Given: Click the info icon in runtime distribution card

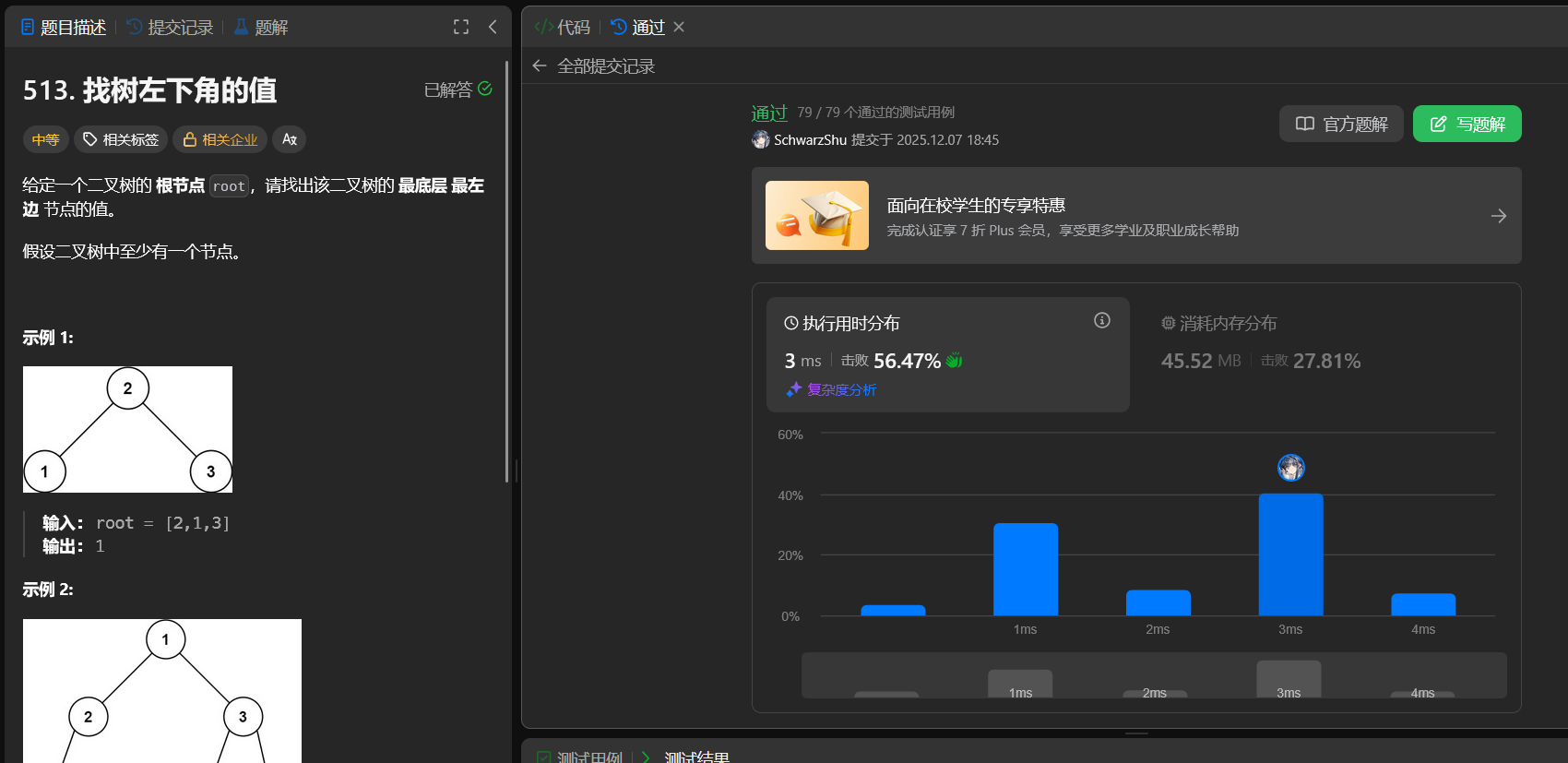Looking at the screenshot, I should [1101, 320].
